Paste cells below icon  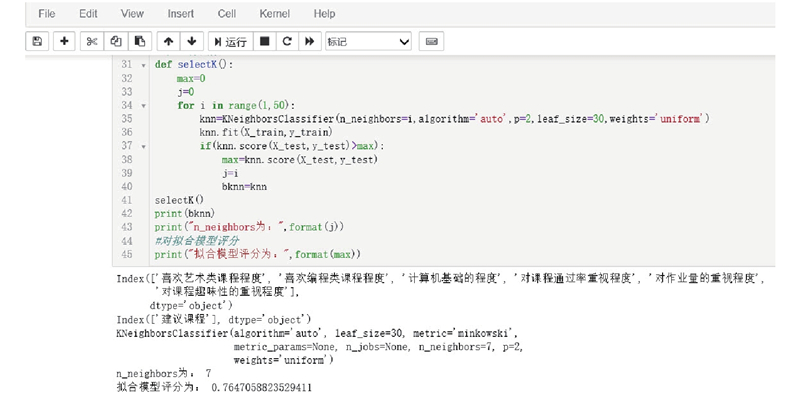click(140, 41)
